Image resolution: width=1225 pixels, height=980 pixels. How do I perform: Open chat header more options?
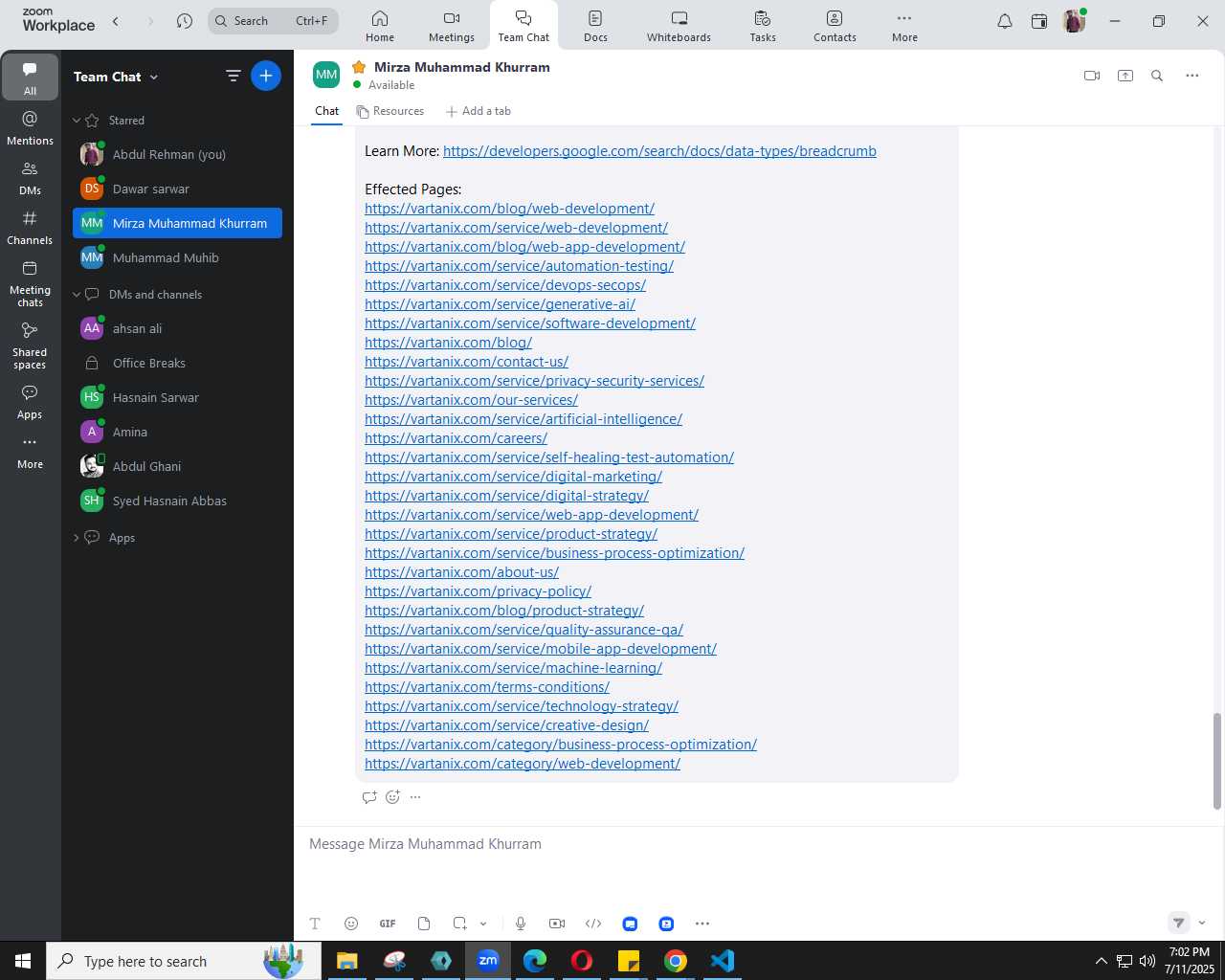coord(1192,76)
